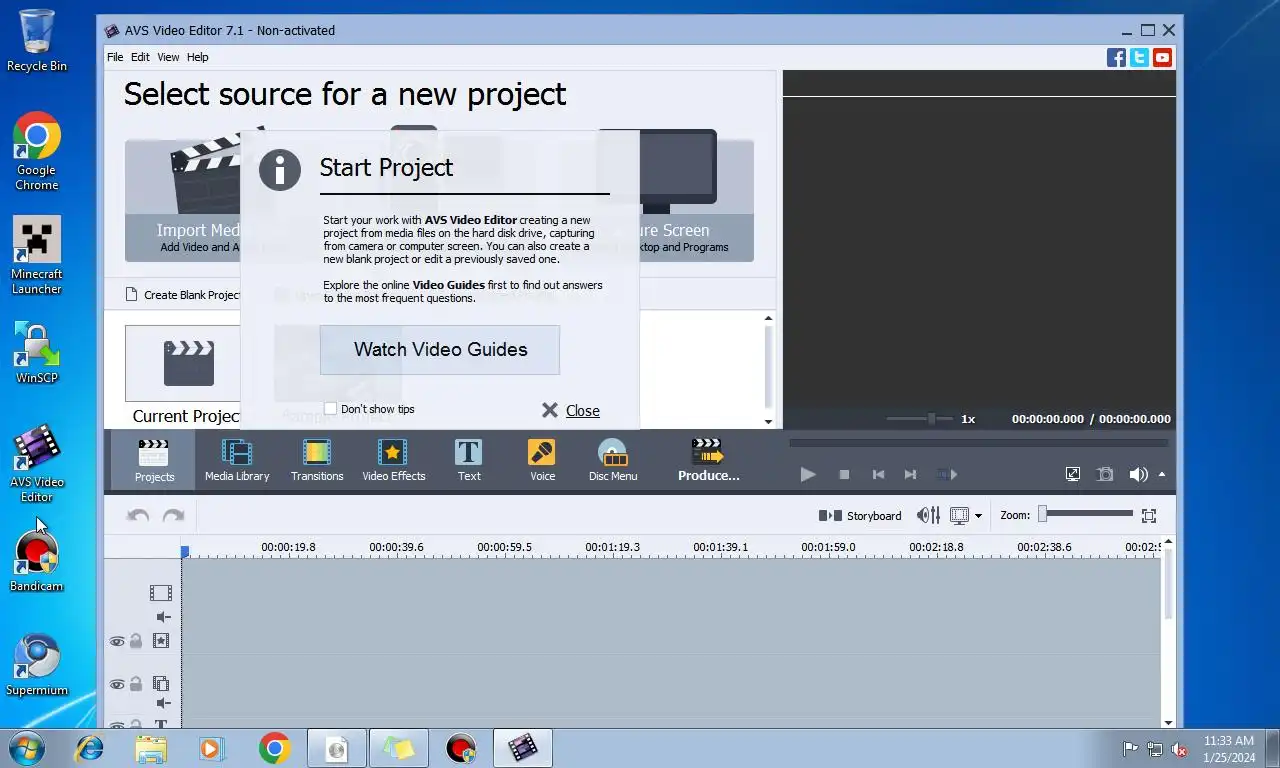Image resolution: width=1280 pixels, height=768 pixels.
Task: Stop the preview playback
Action: (x=844, y=474)
